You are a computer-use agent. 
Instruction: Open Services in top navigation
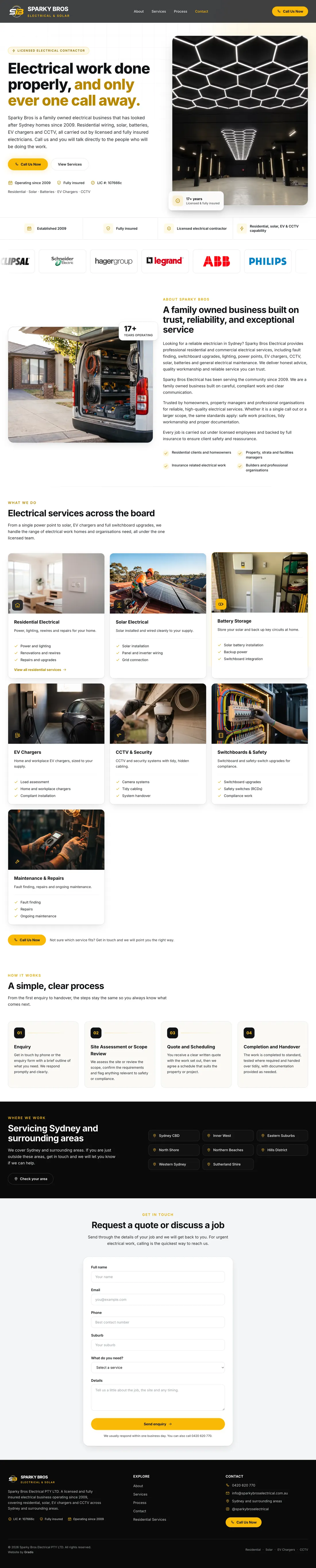click(158, 11)
